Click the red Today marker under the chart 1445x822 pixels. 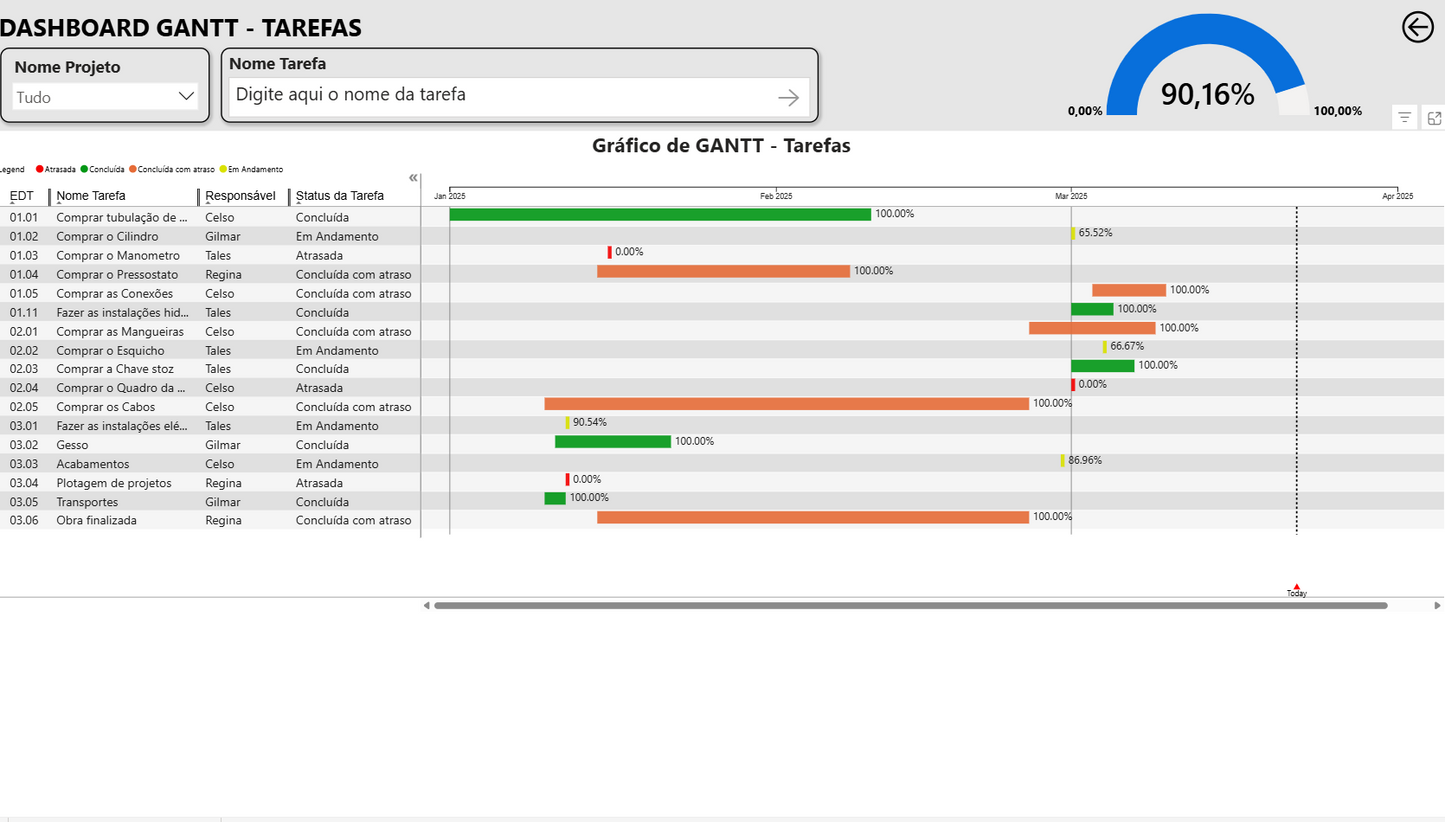1296,588
